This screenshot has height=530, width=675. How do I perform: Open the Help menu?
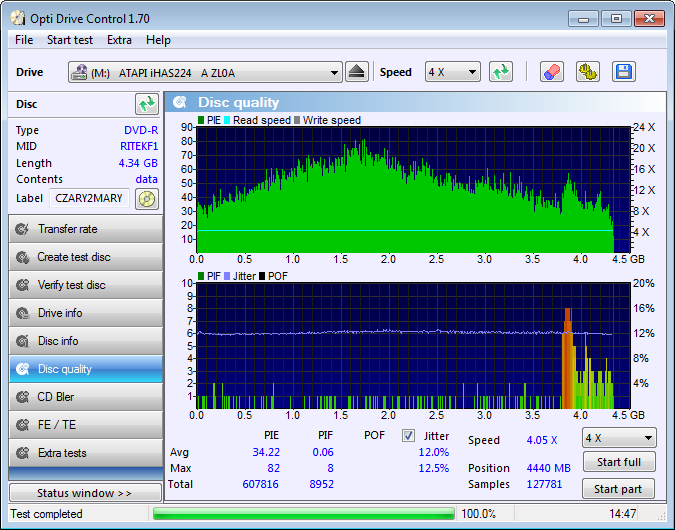tap(158, 40)
